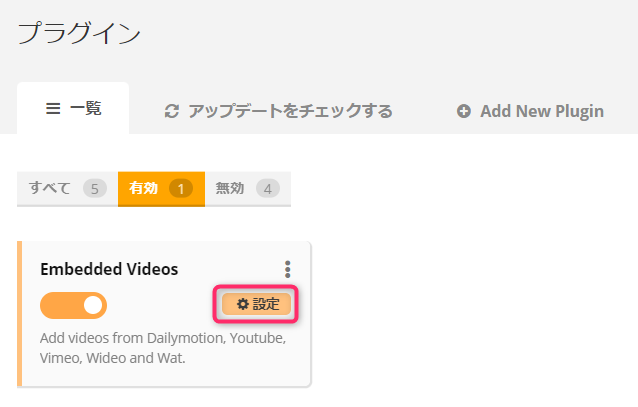This screenshot has width=638, height=407.
Task: Open the Add New Plugin tab
Action: (x=530, y=111)
